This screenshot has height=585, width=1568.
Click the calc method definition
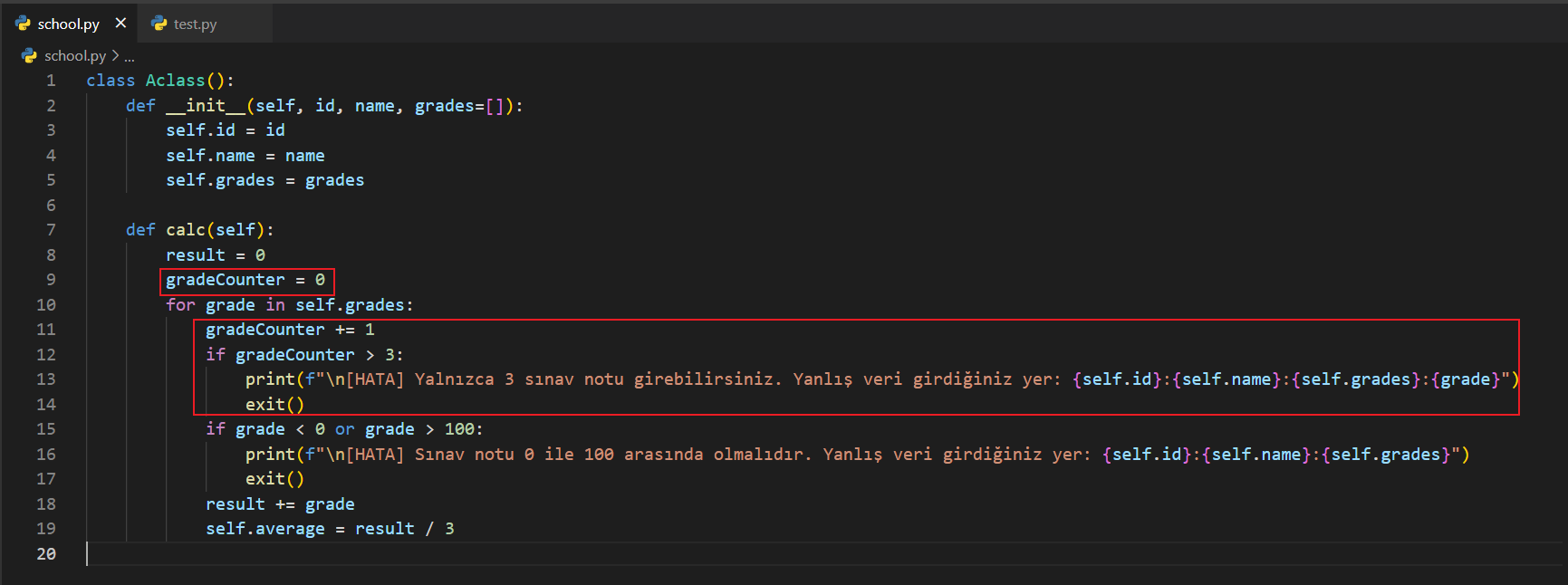pyautogui.click(x=185, y=230)
